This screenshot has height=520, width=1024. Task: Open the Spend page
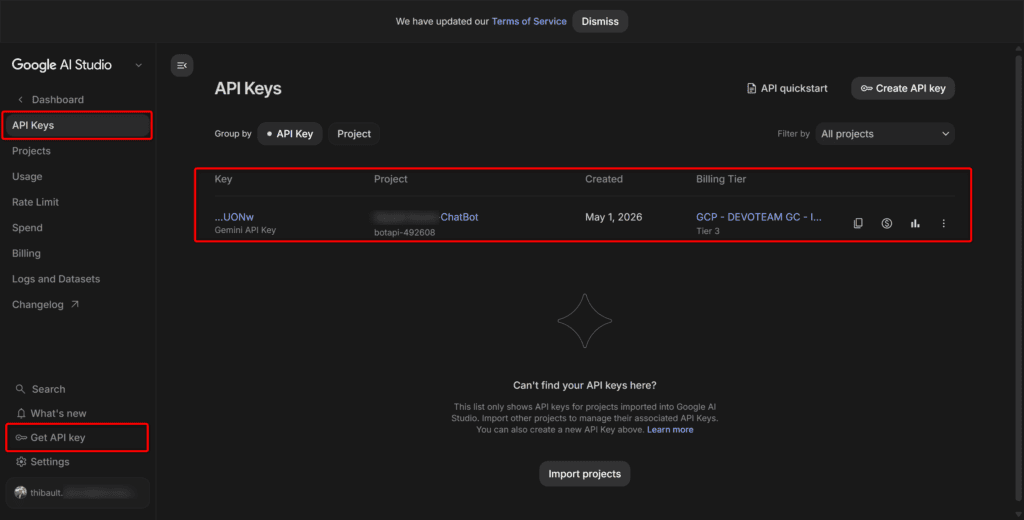(27, 227)
